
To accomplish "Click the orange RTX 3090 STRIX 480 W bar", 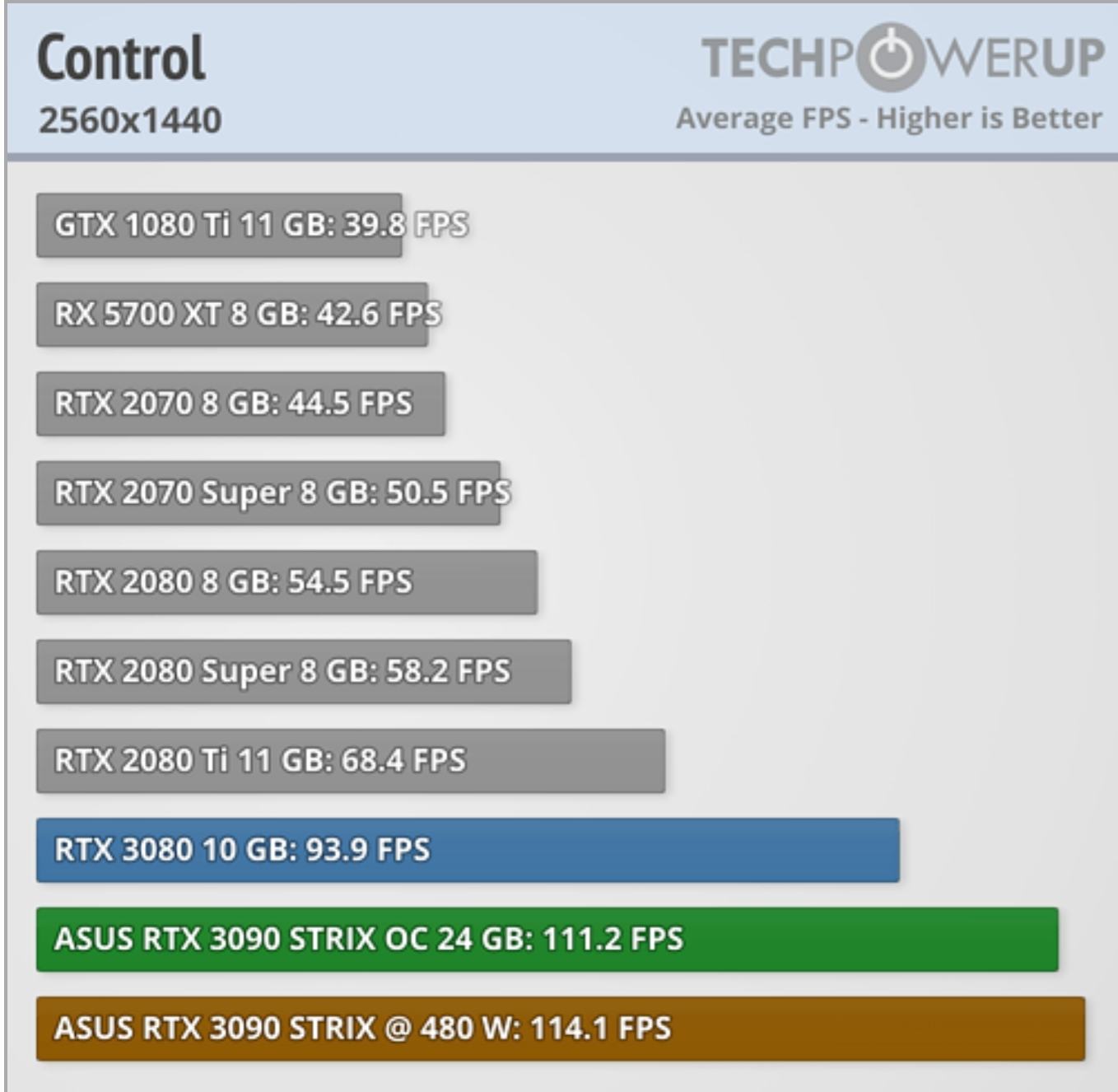I will (x=560, y=1029).
